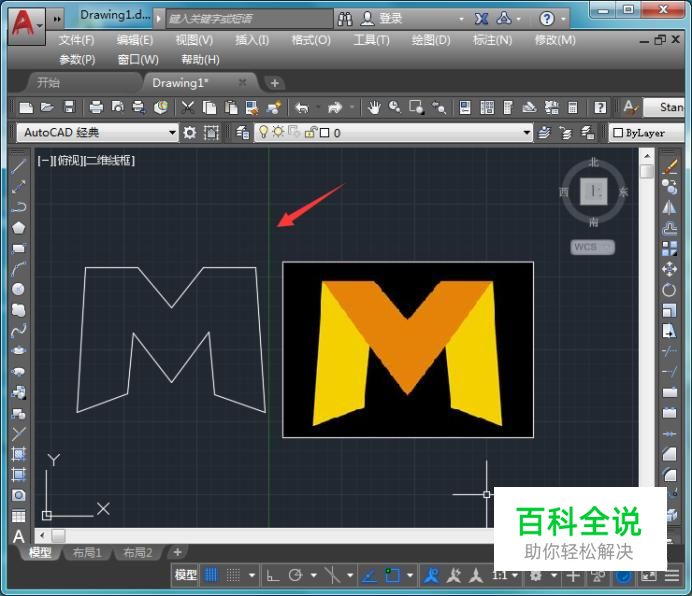The image size is (692, 596).
Task: Select the Line tool in draw toolbar
Action: pyautogui.click(x=18, y=166)
